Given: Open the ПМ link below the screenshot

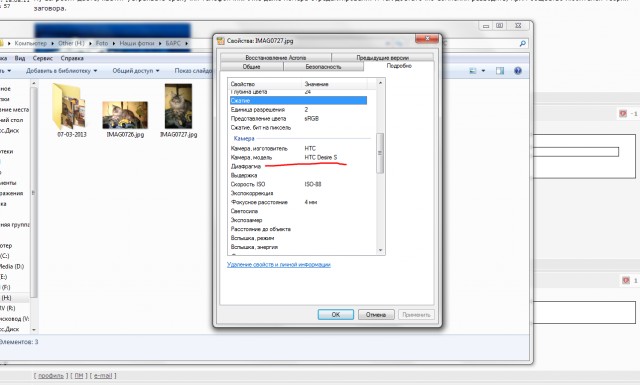Looking at the screenshot, I should [79, 376].
